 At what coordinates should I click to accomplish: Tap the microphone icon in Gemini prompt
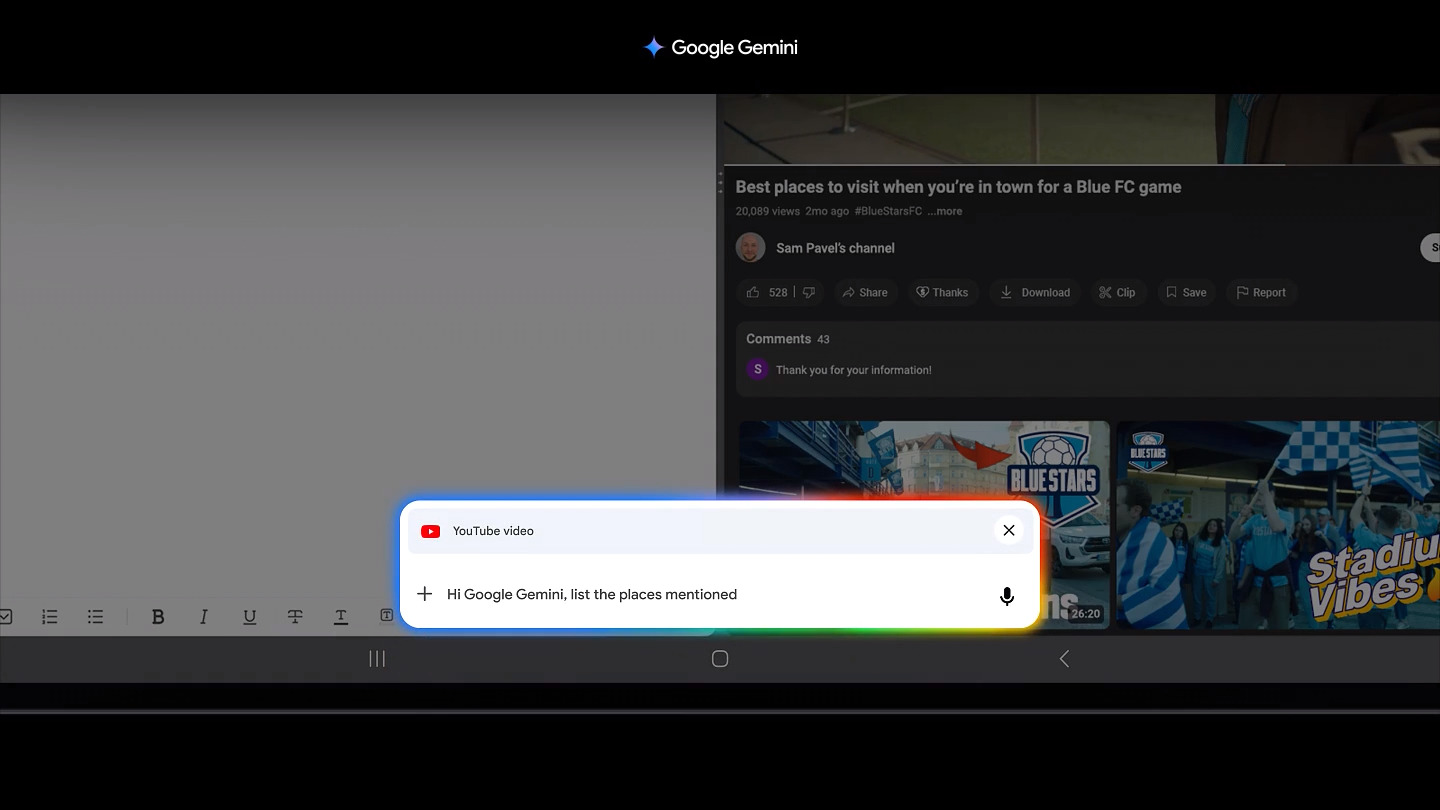click(x=1007, y=596)
